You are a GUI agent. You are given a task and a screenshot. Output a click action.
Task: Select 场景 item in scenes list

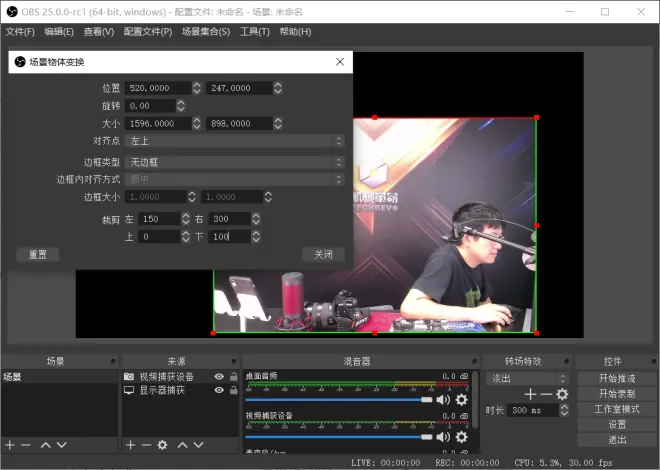59,377
